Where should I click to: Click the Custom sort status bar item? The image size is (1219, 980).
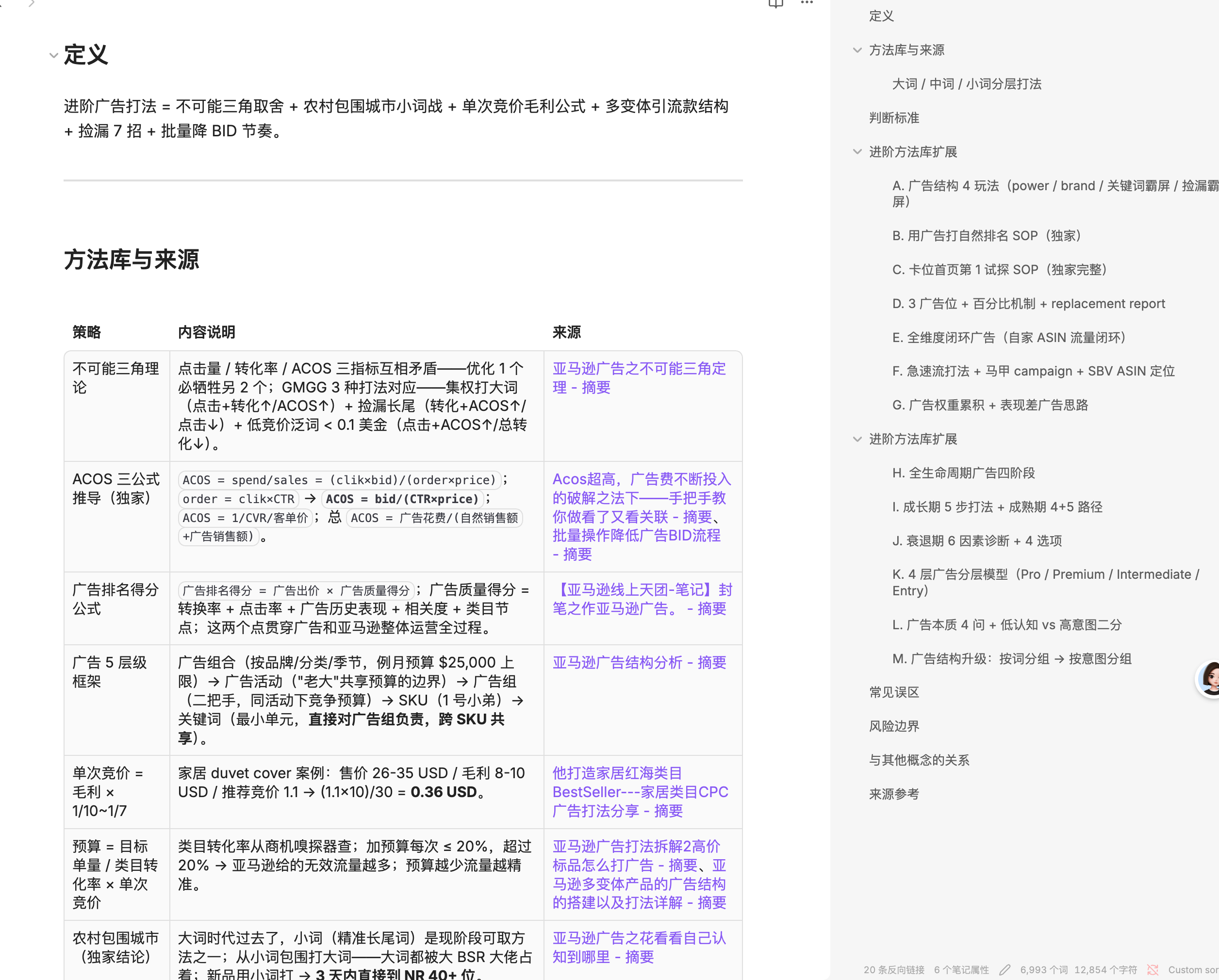click(1193, 970)
